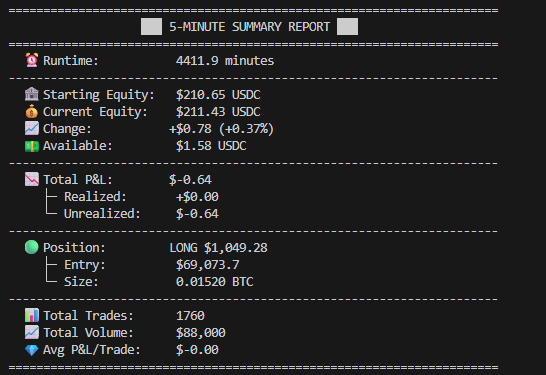Select the '$69,073.7' entry price
546x375 pixels.
(x=208, y=265)
